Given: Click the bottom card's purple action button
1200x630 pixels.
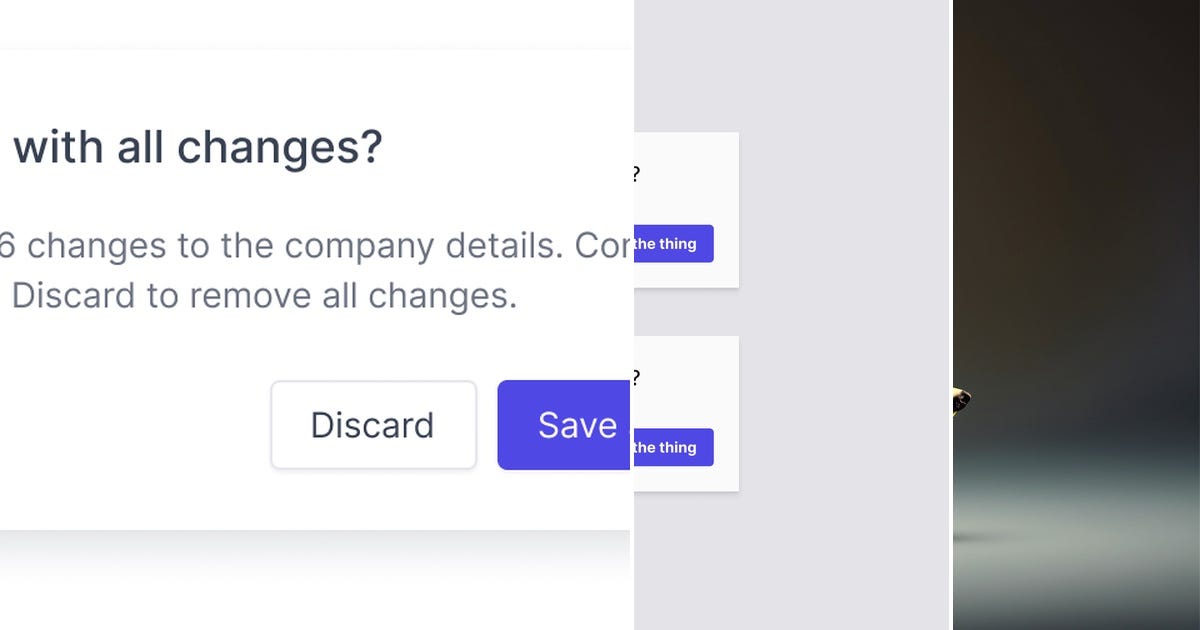Looking at the screenshot, I should coord(680,448).
